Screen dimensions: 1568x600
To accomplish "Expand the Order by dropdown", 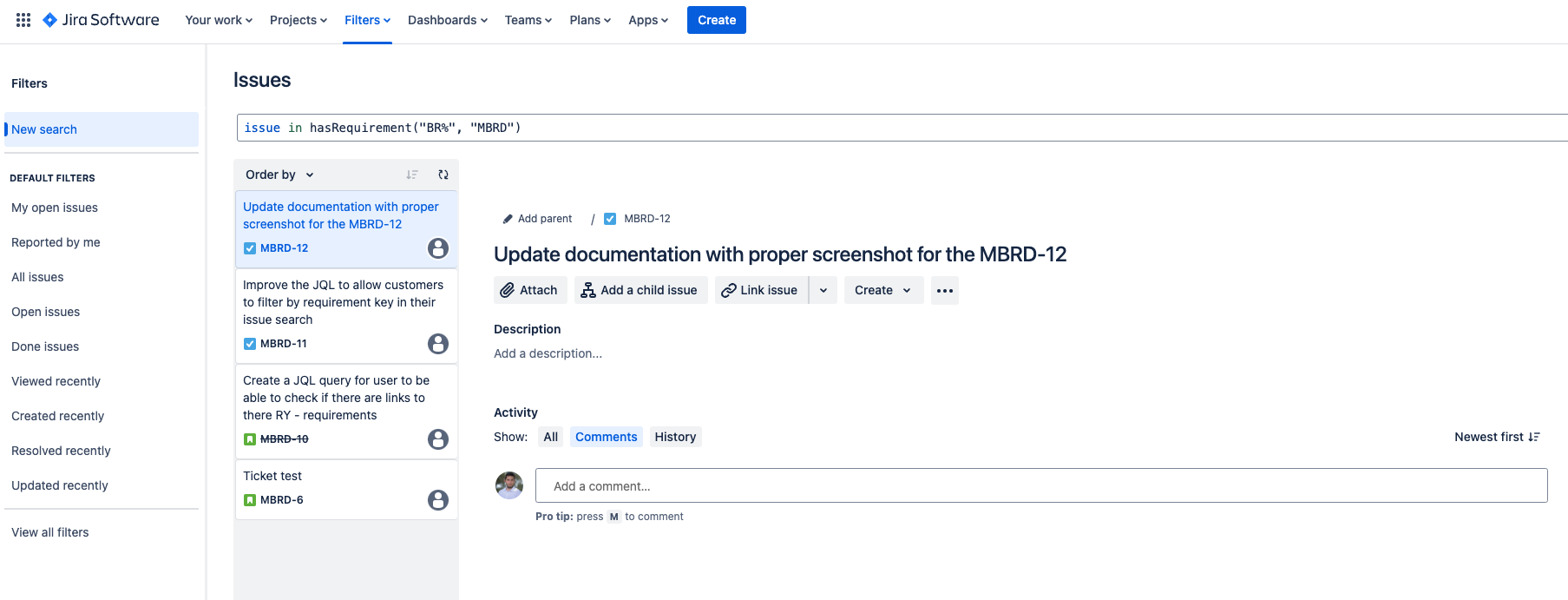I will tap(279, 175).
